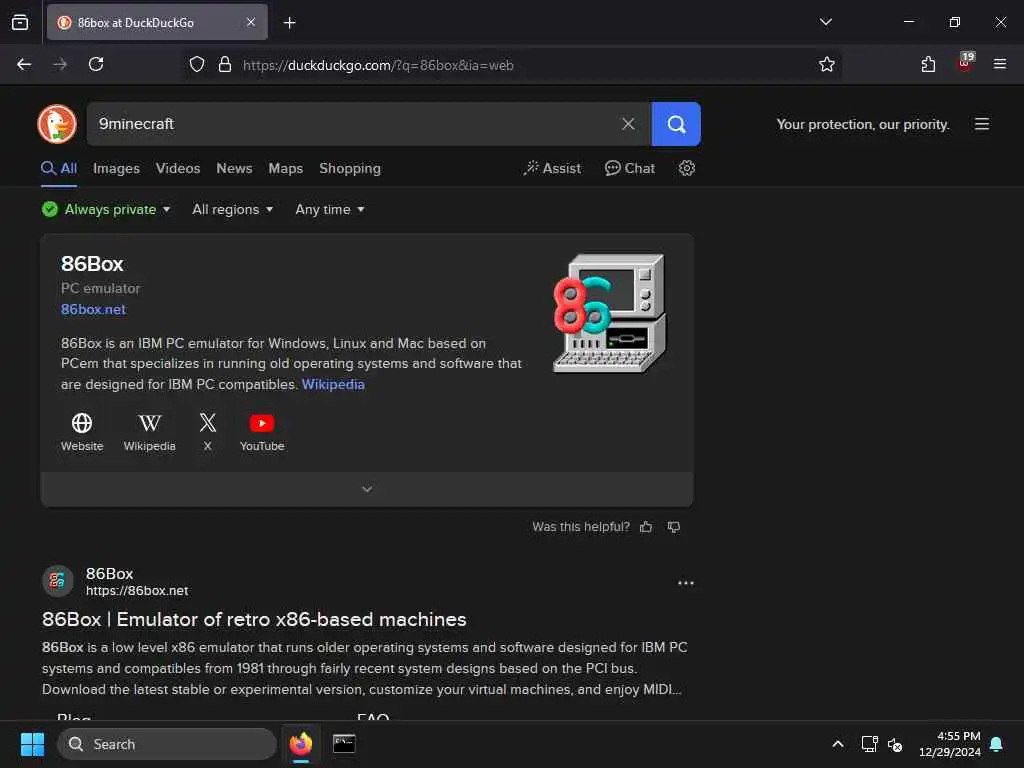
Task: Switch to the Videos tab
Action: click(x=178, y=168)
